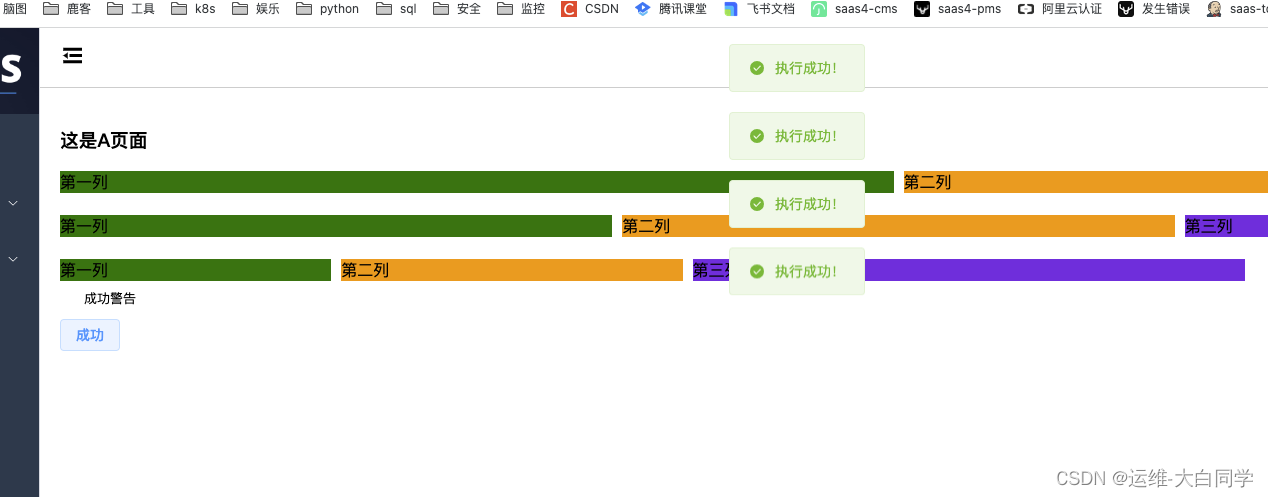The width and height of the screenshot is (1268, 497).
Task: Click the 成功警告 text
Action: [x=110, y=298]
